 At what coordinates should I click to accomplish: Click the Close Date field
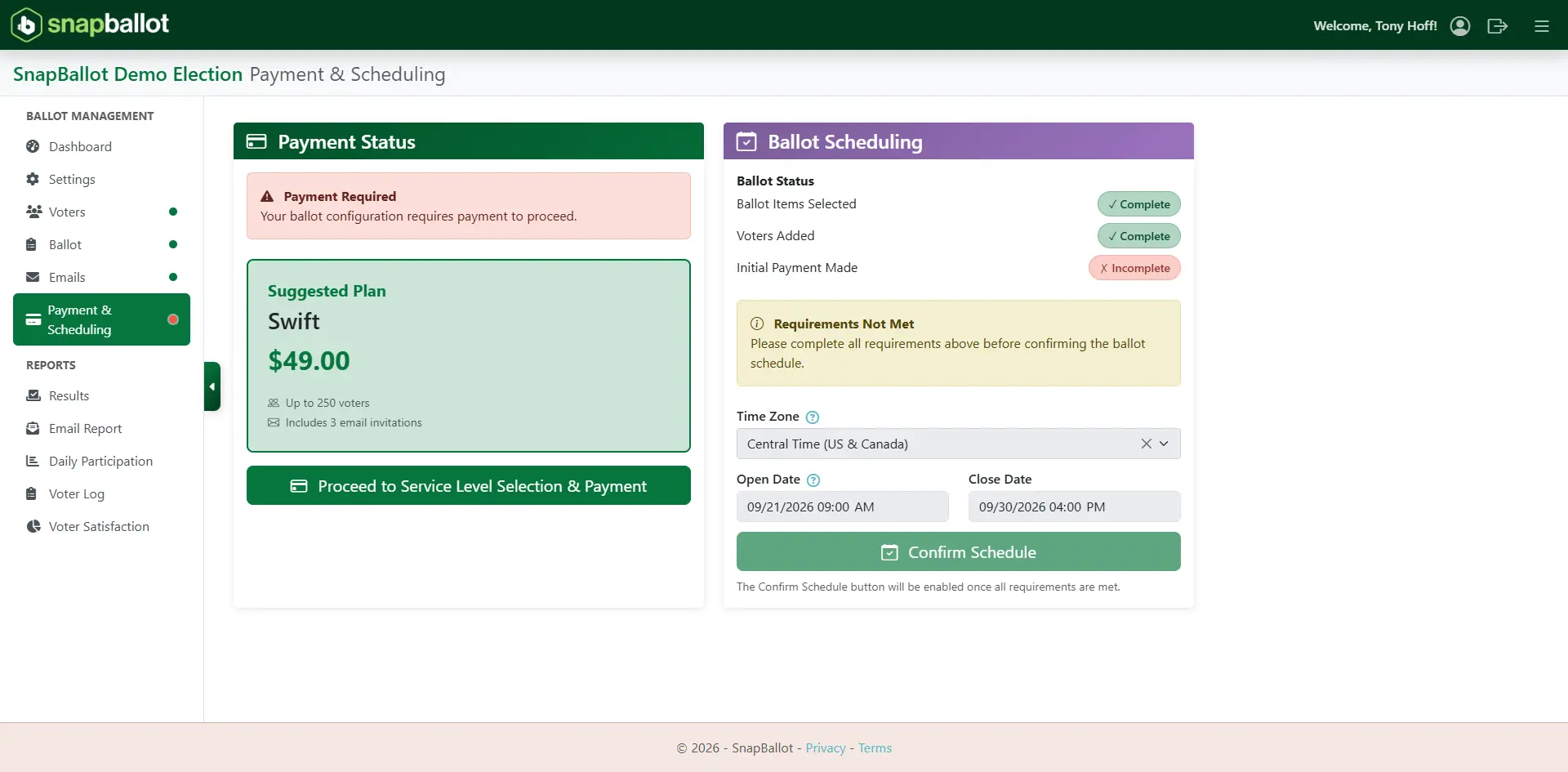tap(1075, 506)
